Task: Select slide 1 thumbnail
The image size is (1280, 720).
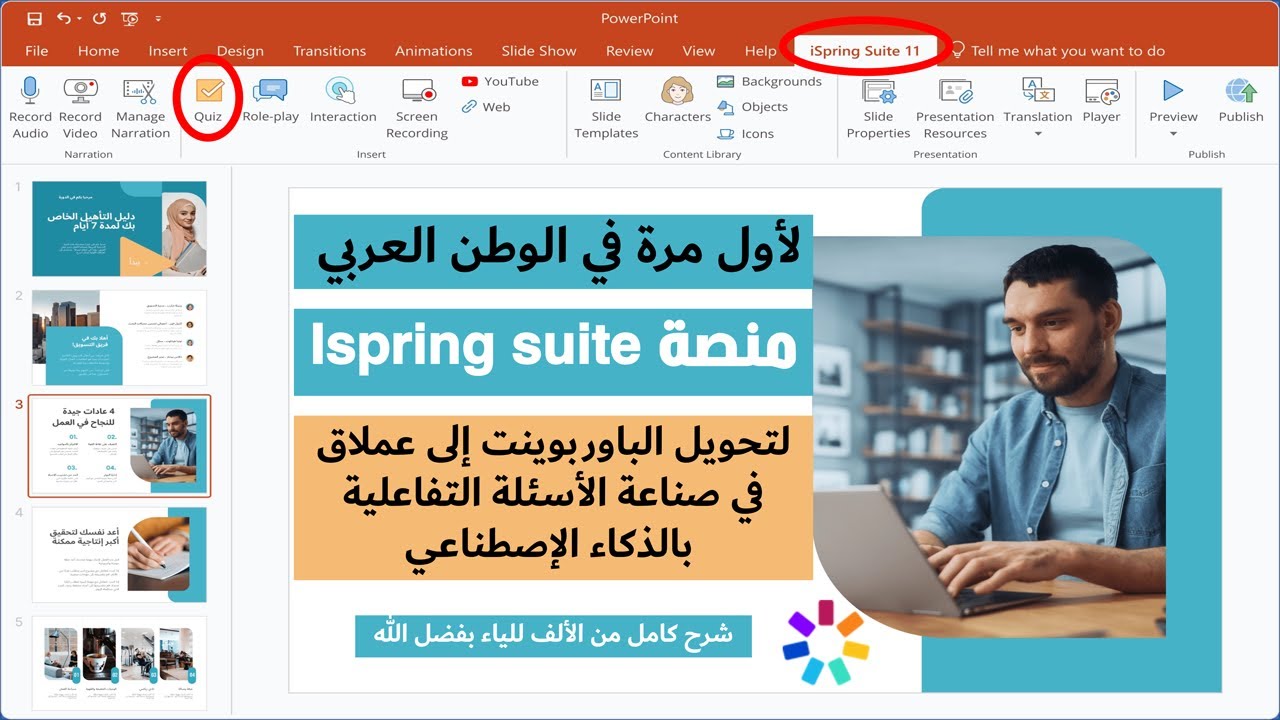Action: (x=119, y=229)
